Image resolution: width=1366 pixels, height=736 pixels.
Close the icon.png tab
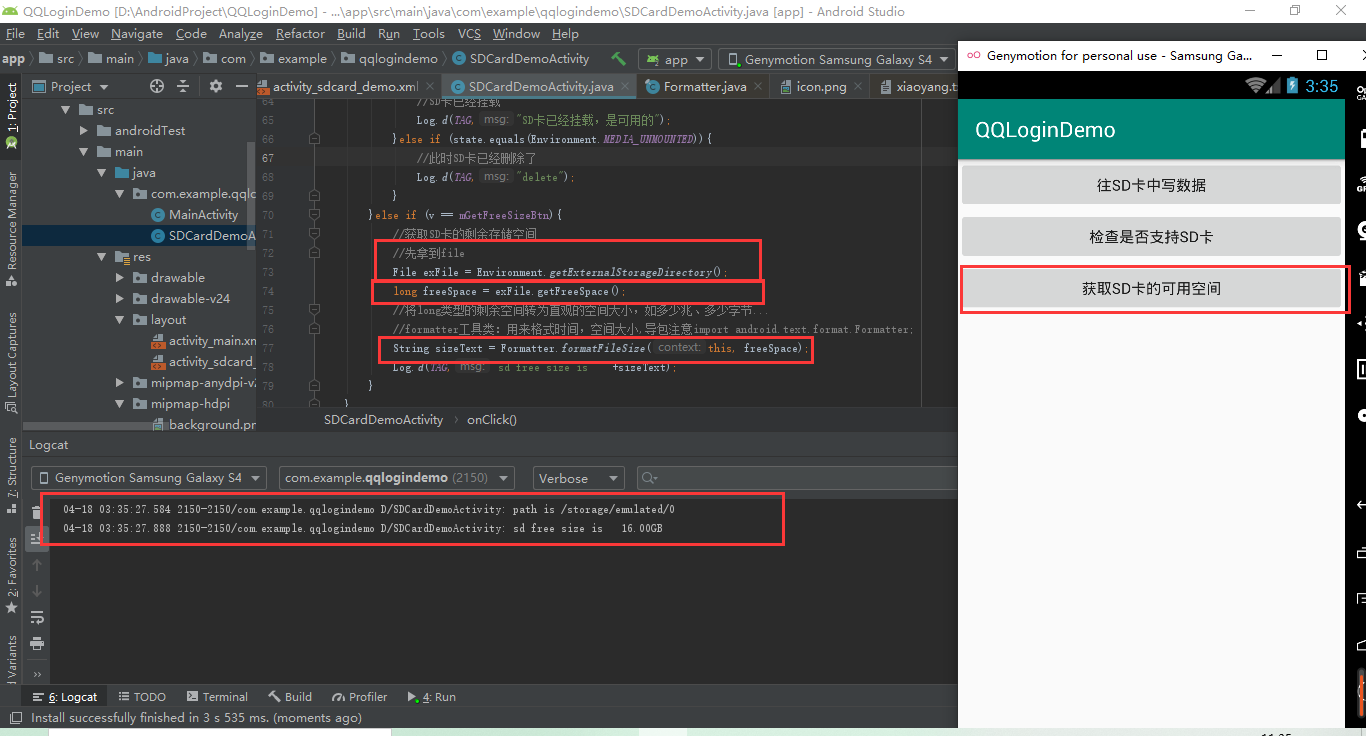[859, 87]
